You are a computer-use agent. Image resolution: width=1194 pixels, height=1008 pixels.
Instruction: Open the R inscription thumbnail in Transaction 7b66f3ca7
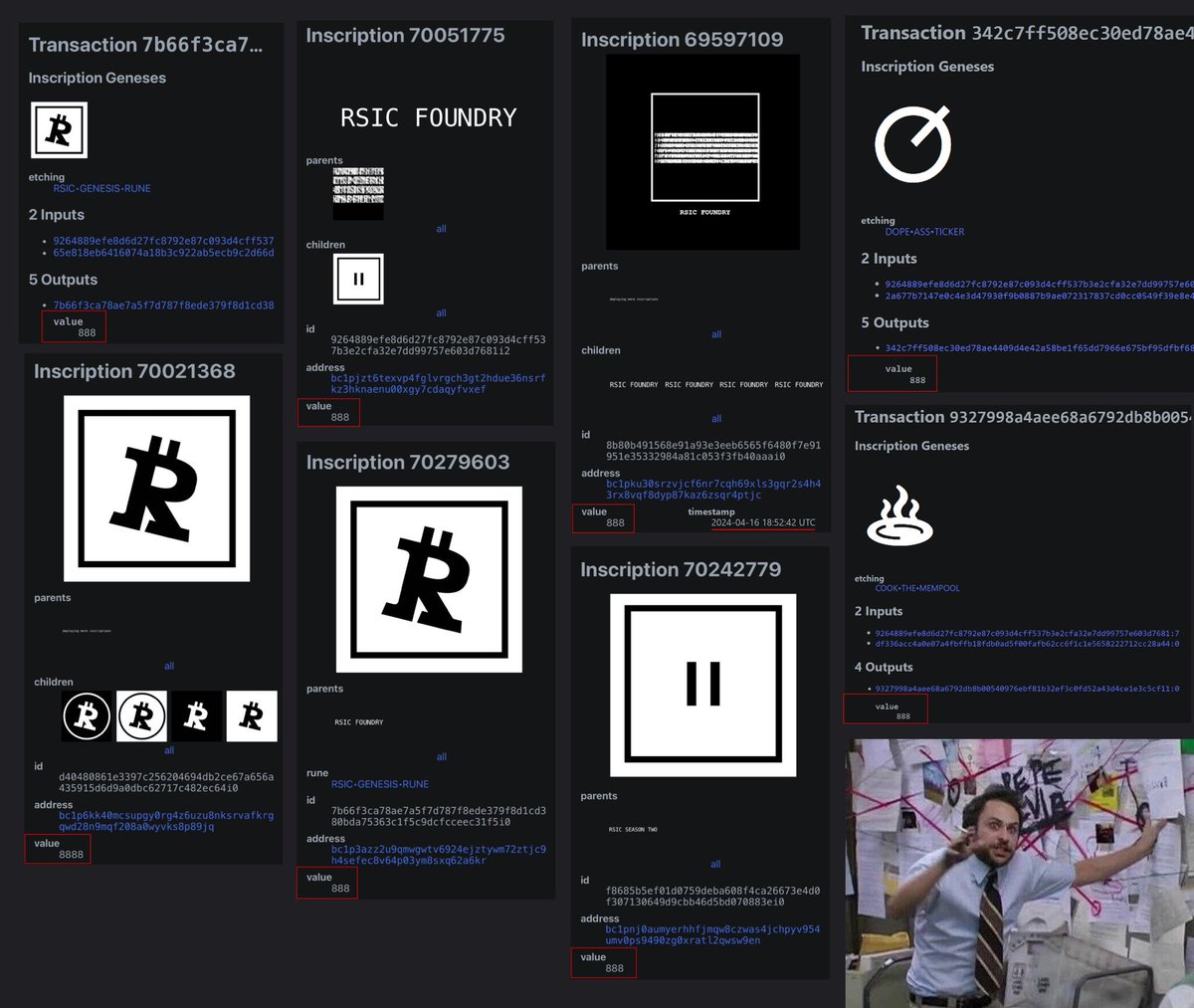pos(59,130)
